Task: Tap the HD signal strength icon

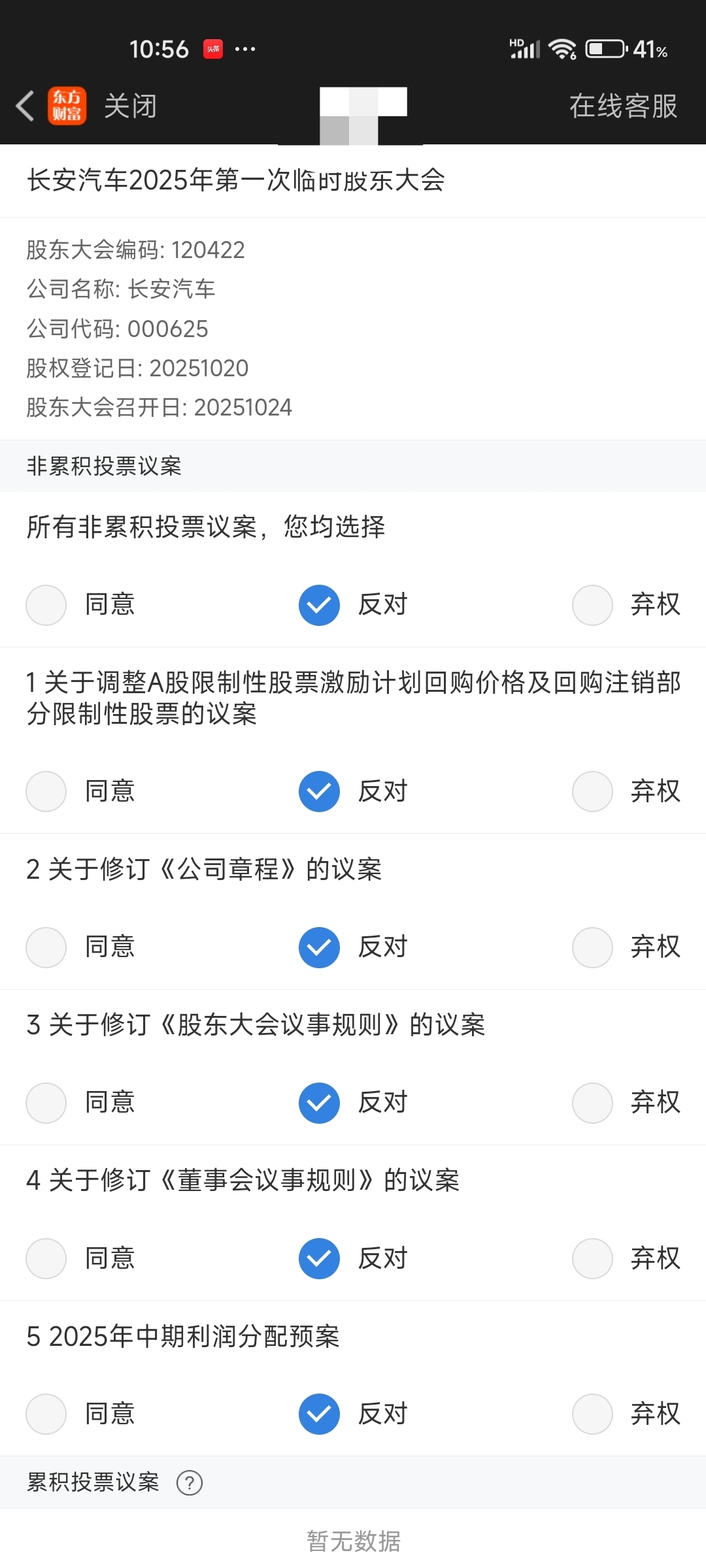Action: [525, 49]
